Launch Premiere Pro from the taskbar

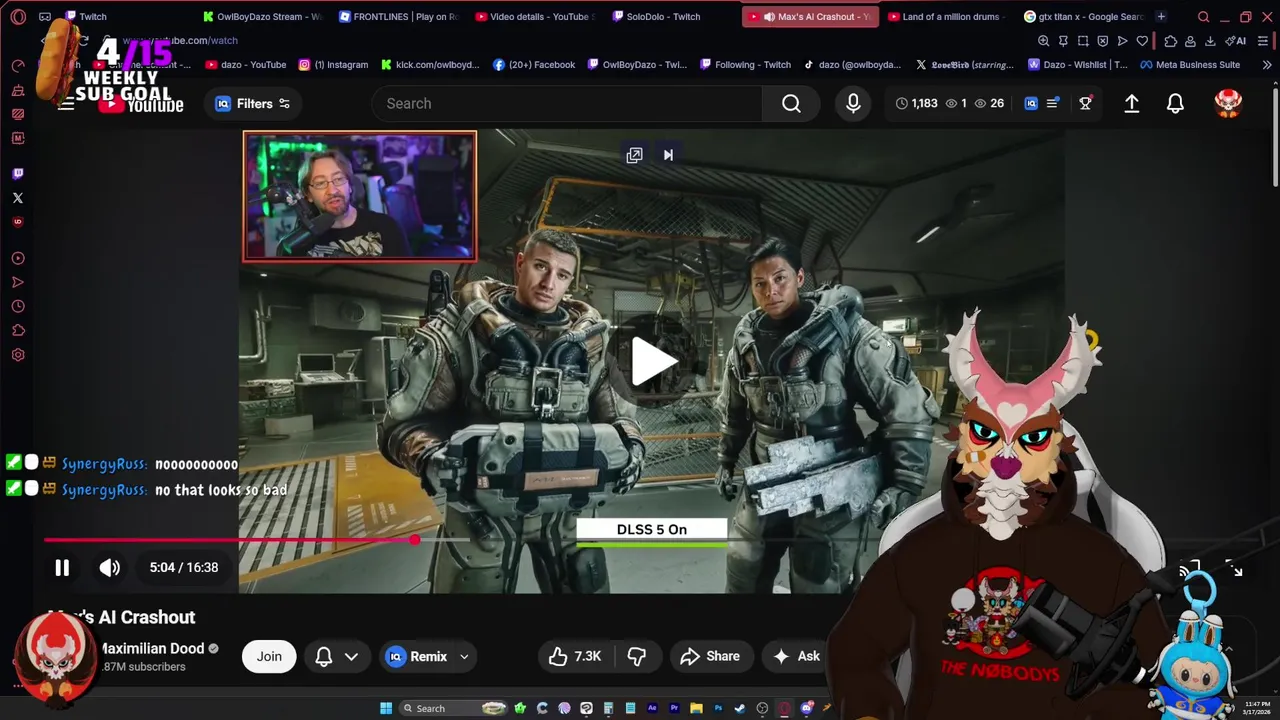[674, 708]
